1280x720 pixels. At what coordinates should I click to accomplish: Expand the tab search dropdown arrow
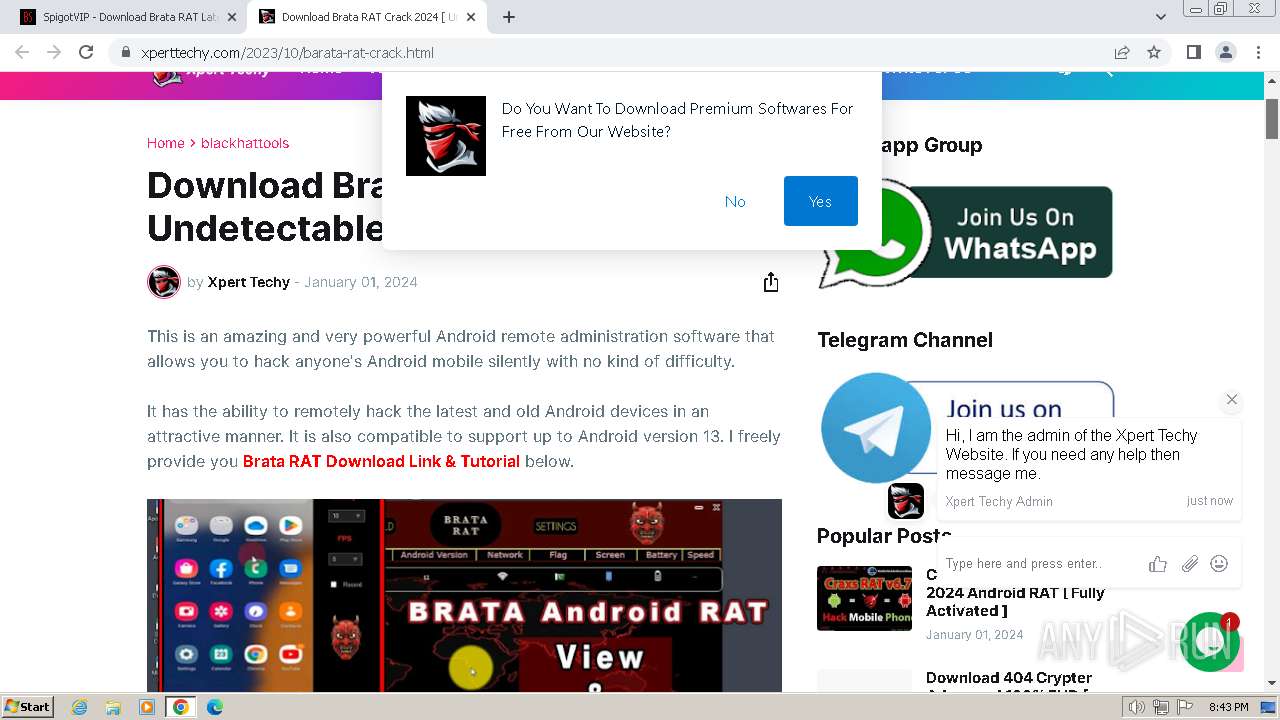pos(1160,17)
